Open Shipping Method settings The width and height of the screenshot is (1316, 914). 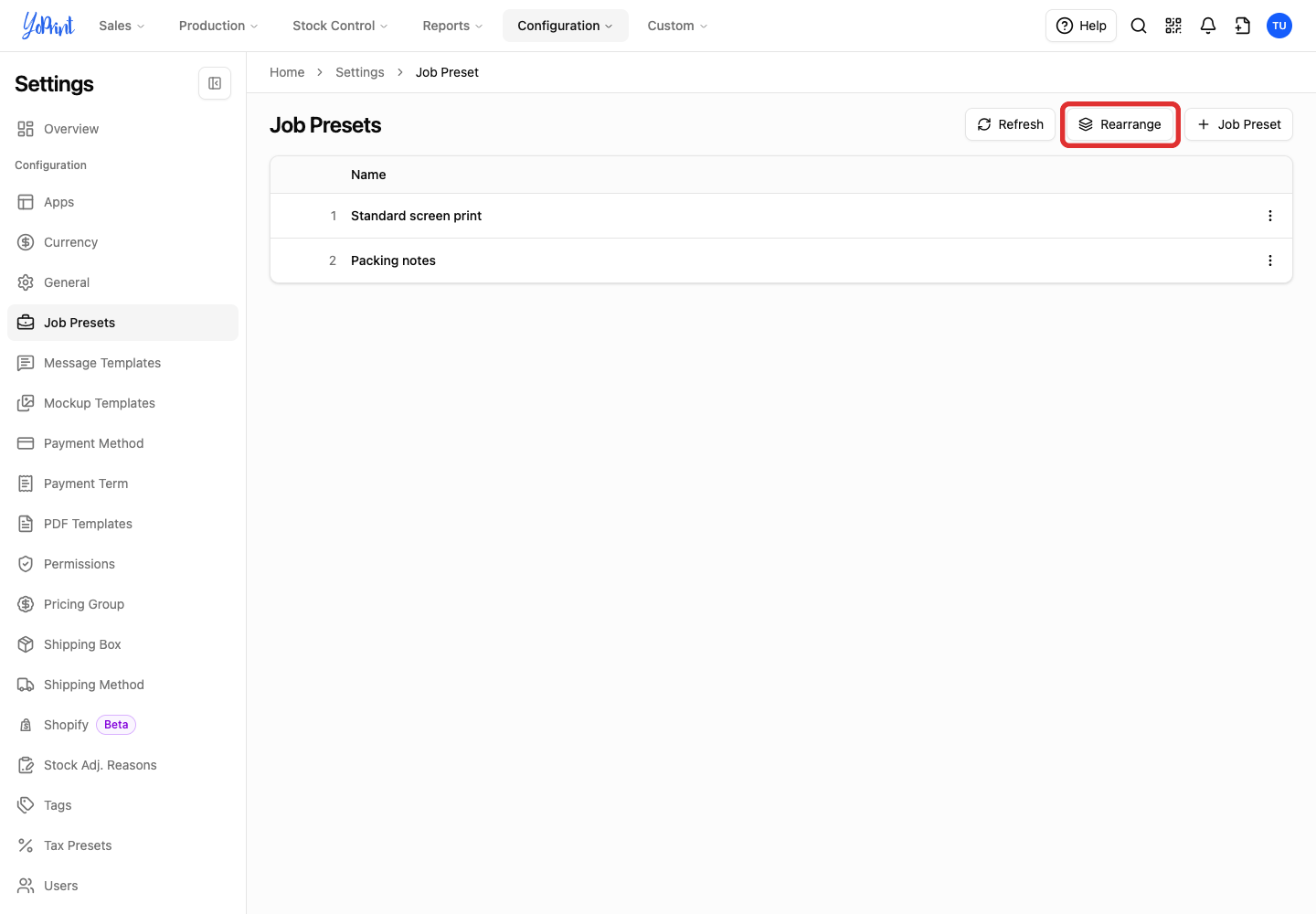(122, 685)
